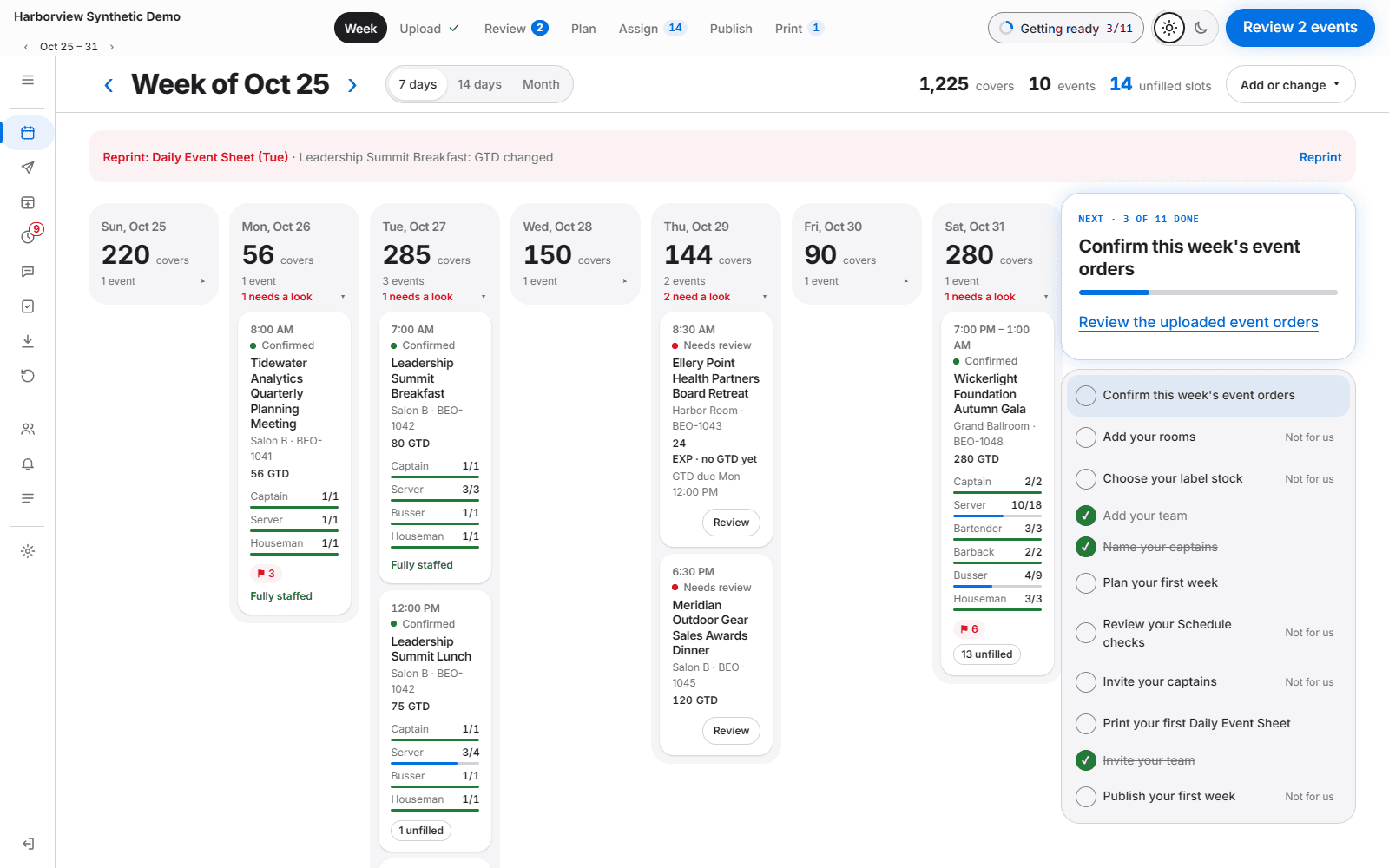This screenshot has height=868, width=1389.
Task: Click the calendar-plus sidebar icon
Action: click(28, 202)
